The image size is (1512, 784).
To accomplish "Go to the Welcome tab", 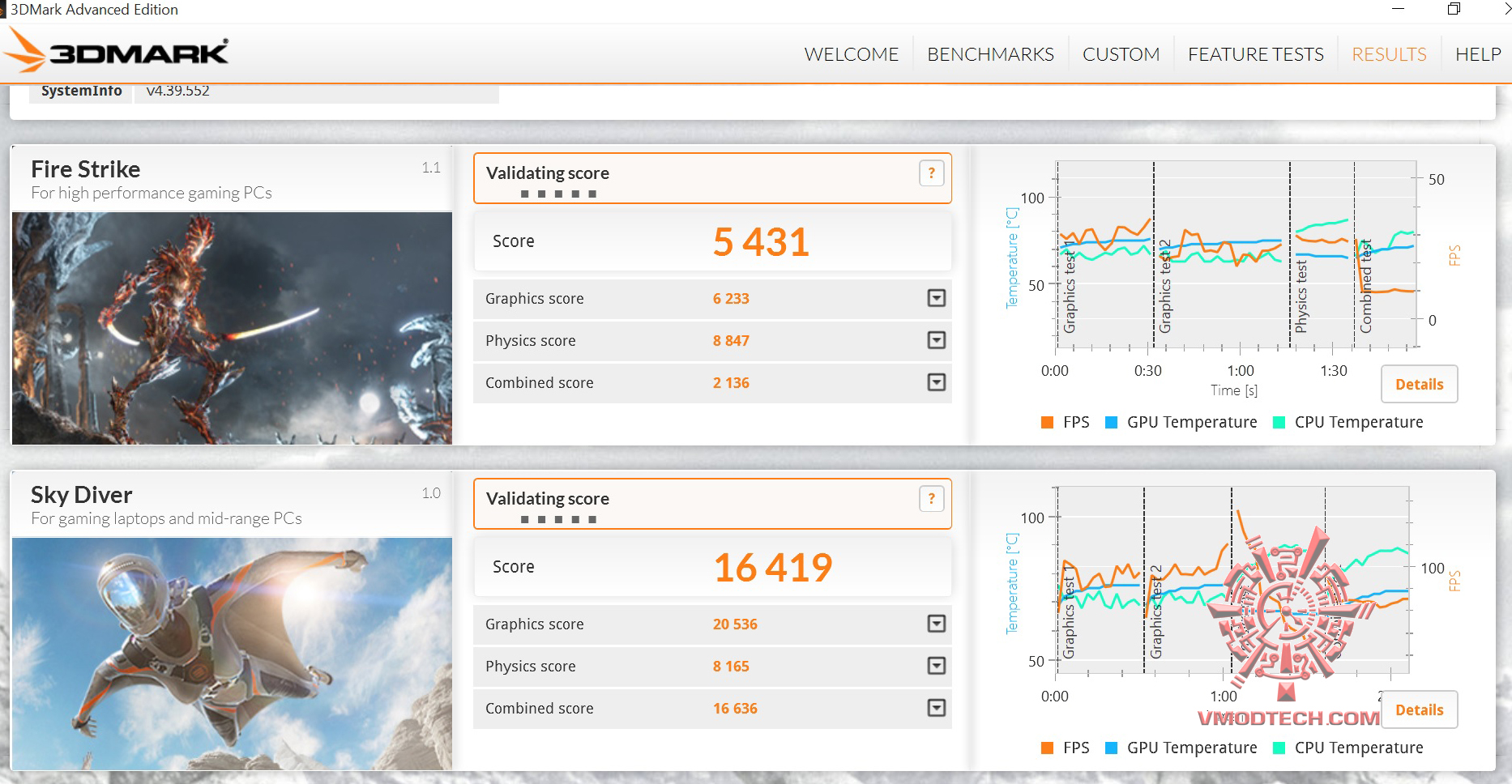I will pos(852,54).
